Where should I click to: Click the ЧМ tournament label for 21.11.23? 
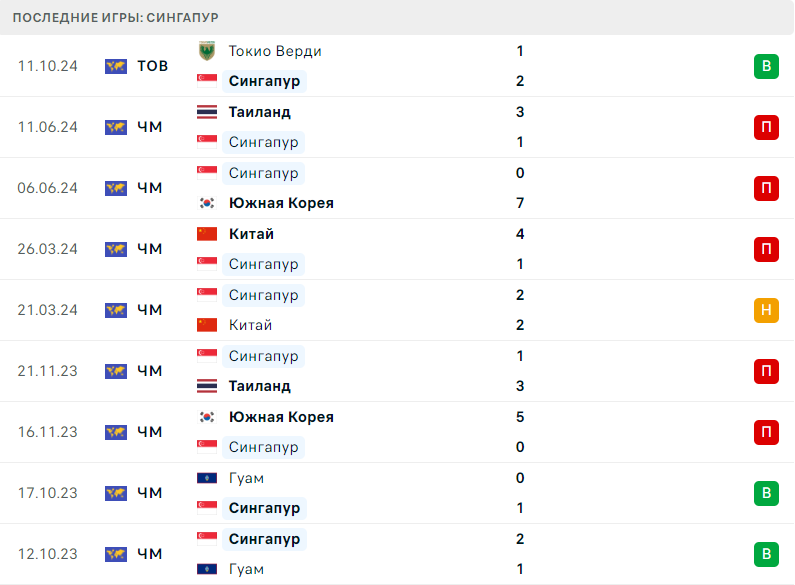click(x=149, y=371)
